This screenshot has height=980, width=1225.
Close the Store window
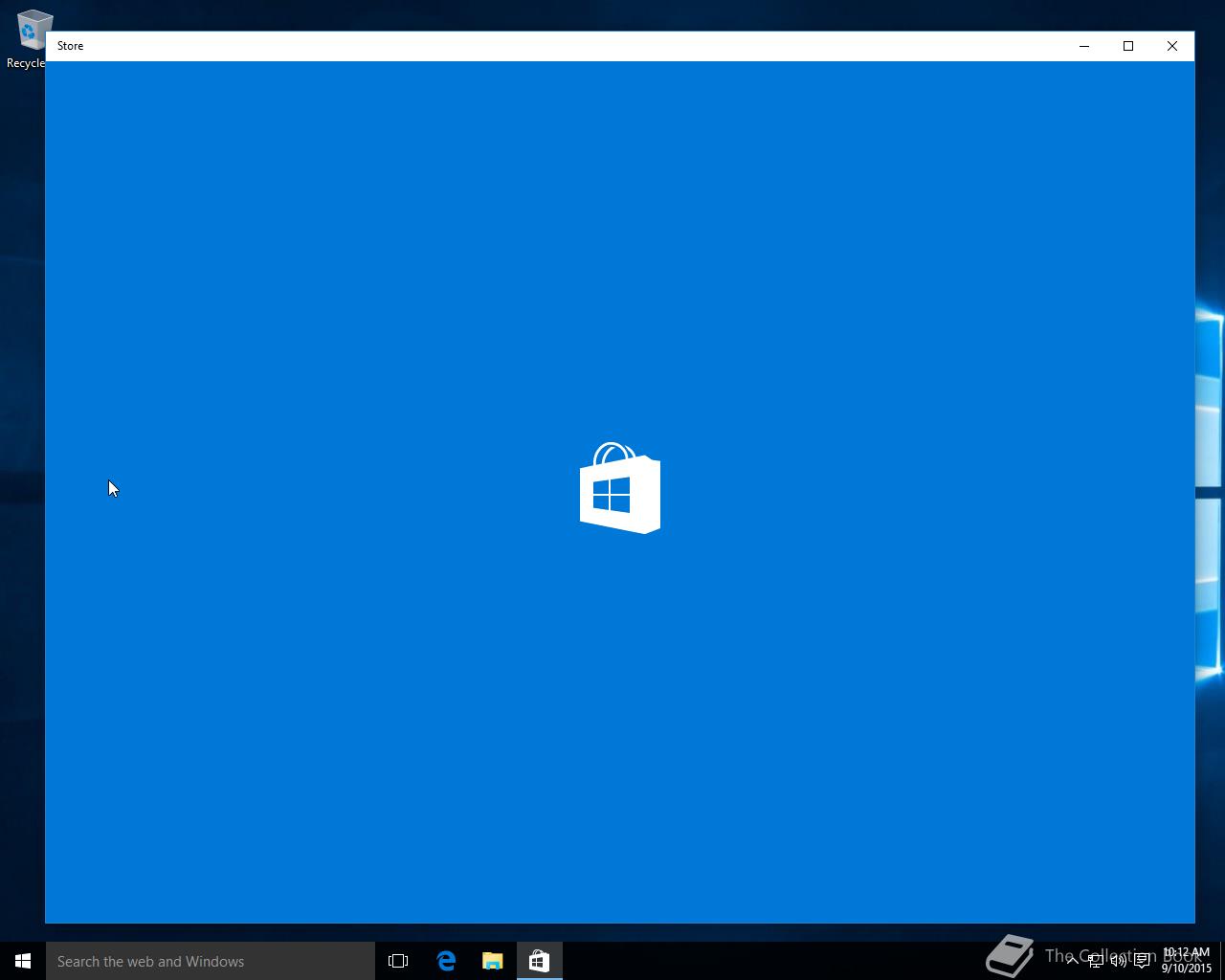click(x=1172, y=46)
